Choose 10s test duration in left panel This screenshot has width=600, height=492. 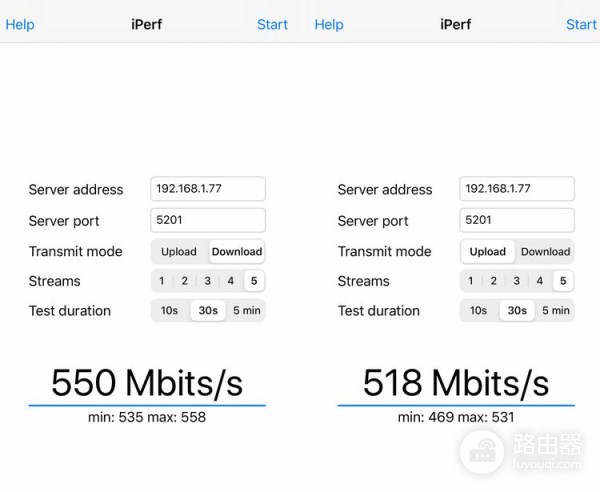[170, 311]
